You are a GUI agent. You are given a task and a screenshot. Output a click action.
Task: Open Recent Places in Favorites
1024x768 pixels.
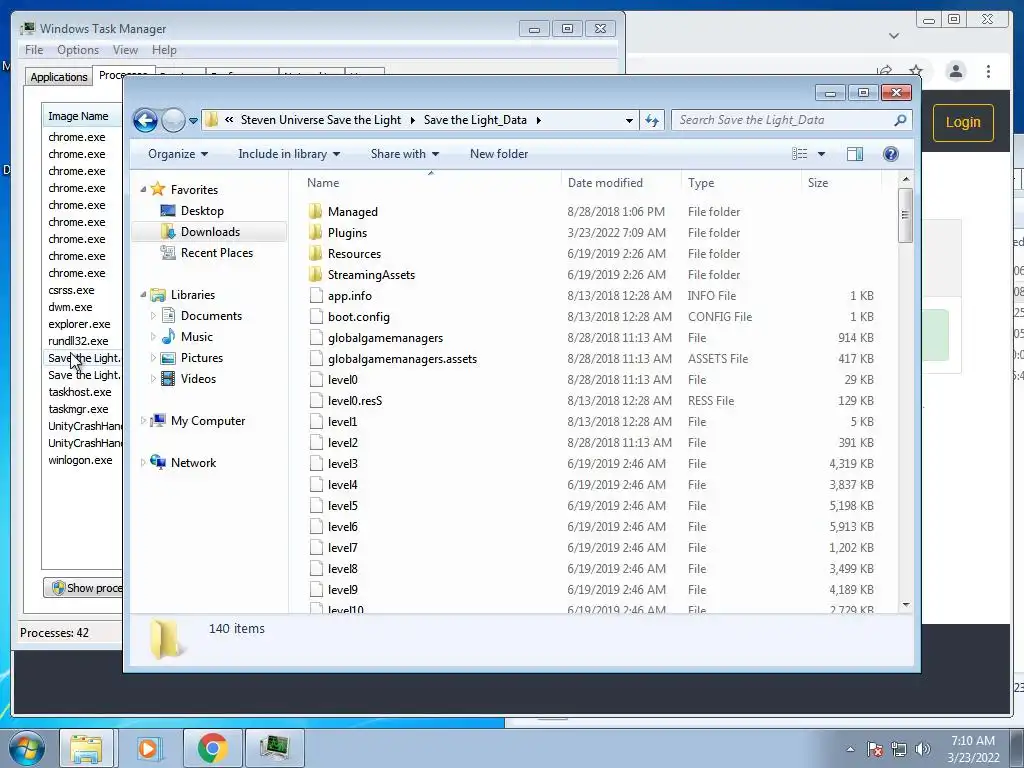[x=216, y=253]
